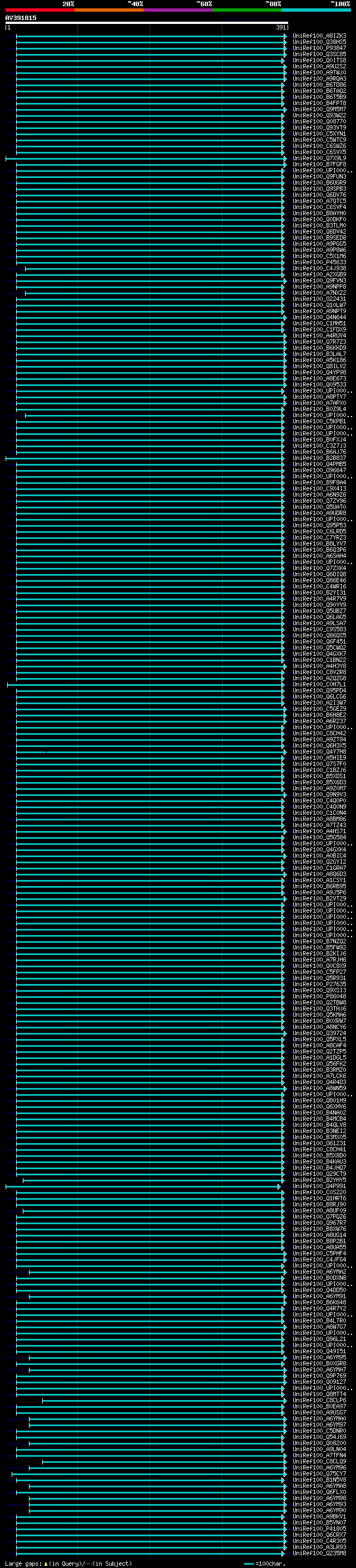
Task: Select hit label UniRef100_C1BZJ6
Action: [319, 770]
